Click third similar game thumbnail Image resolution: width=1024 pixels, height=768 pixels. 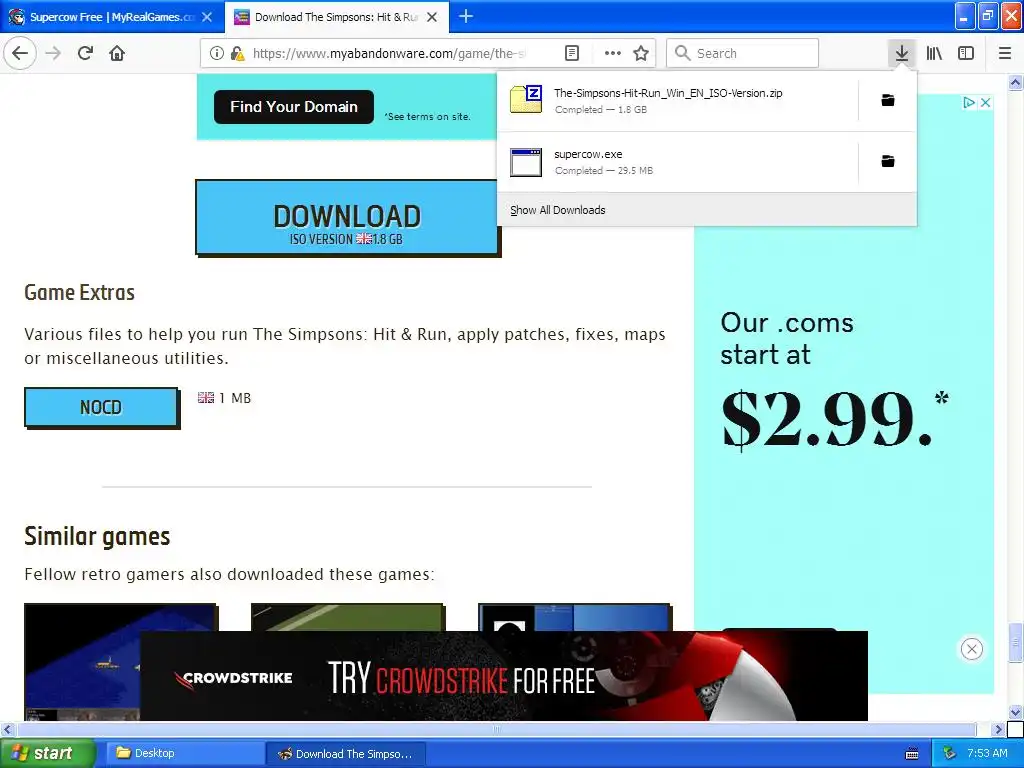pyautogui.click(x=575, y=617)
